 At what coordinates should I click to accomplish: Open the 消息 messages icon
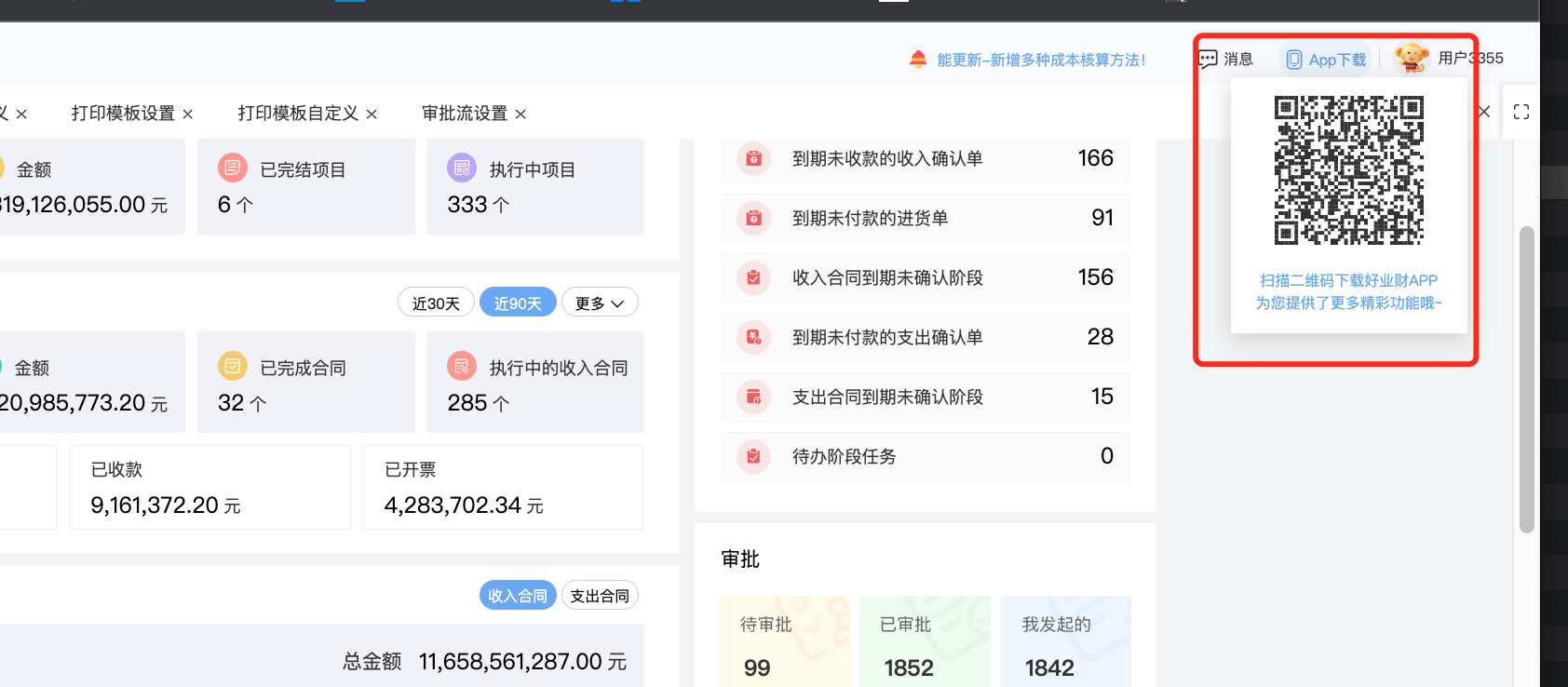coord(1208,59)
